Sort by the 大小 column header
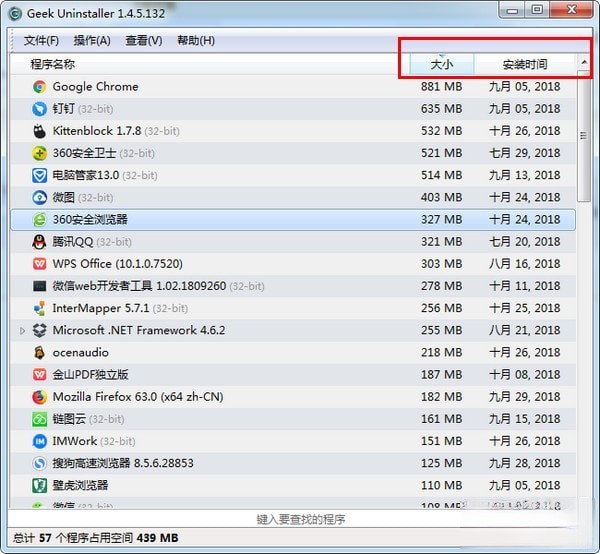Image resolution: width=600 pixels, height=554 pixels. (442, 64)
